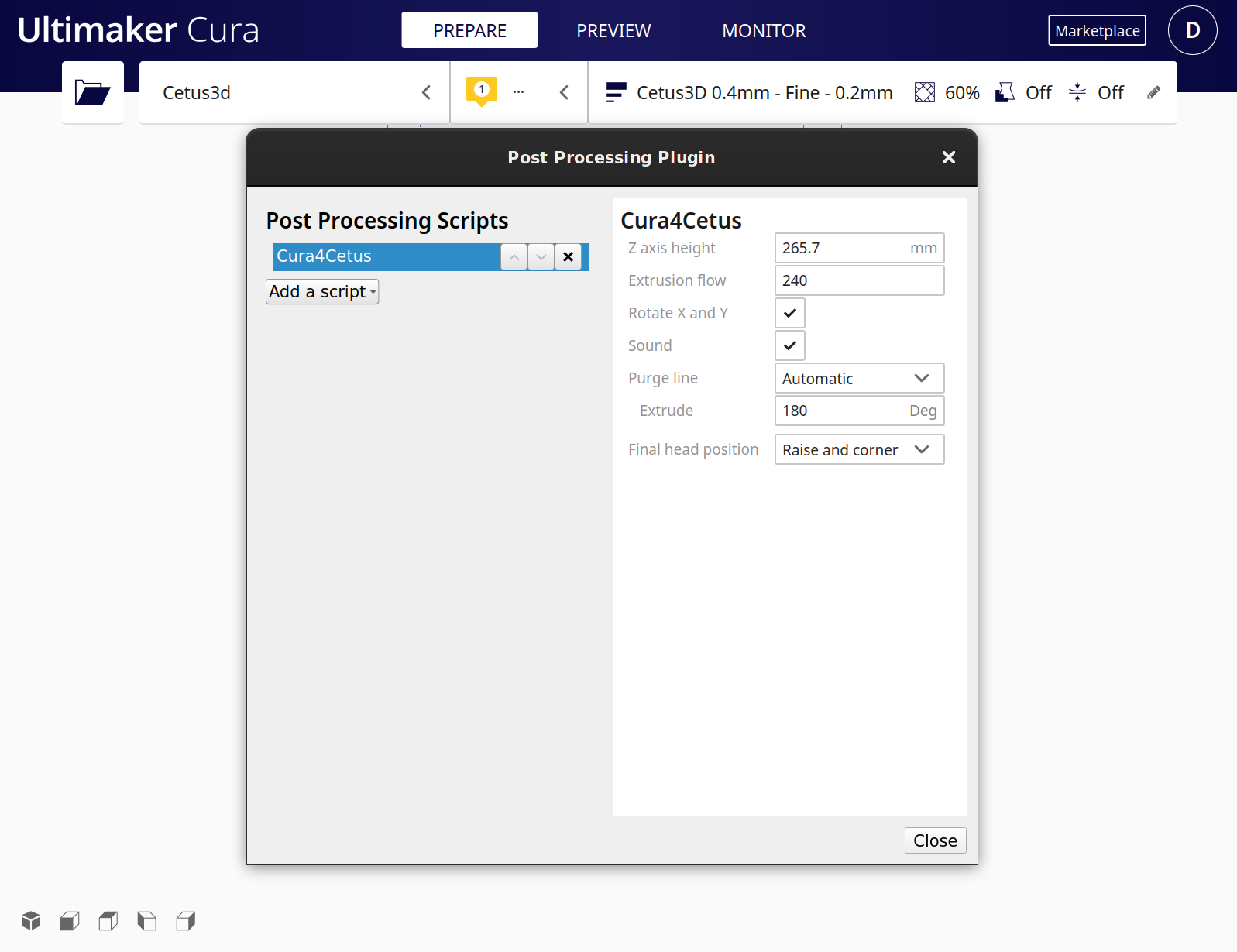The height and width of the screenshot is (952, 1237).
Task: Open the Add a script dropdown
Action: [x=322, y=292]
